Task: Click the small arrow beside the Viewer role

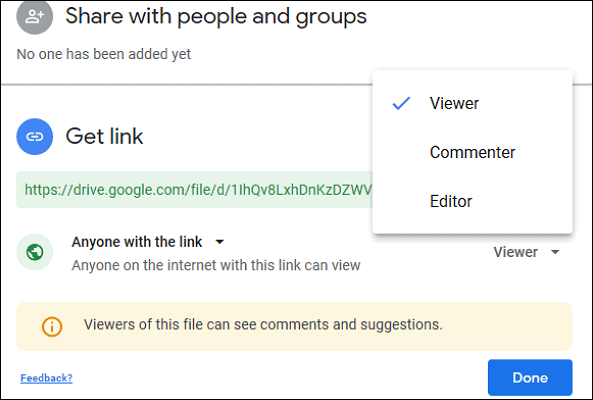Action: pyautogui.click(x=555, y=252)
